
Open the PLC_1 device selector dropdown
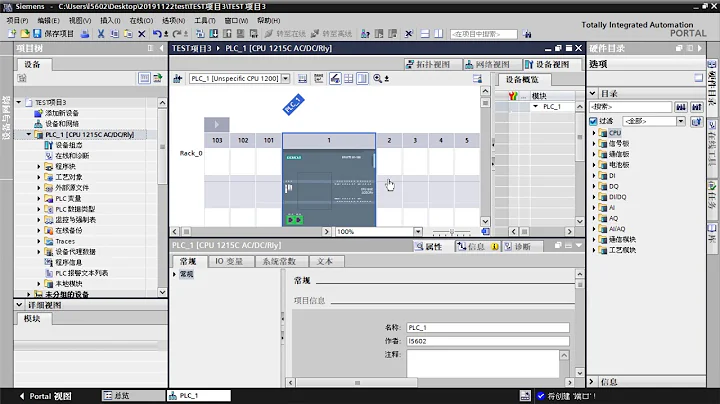[x=286, y=79]
